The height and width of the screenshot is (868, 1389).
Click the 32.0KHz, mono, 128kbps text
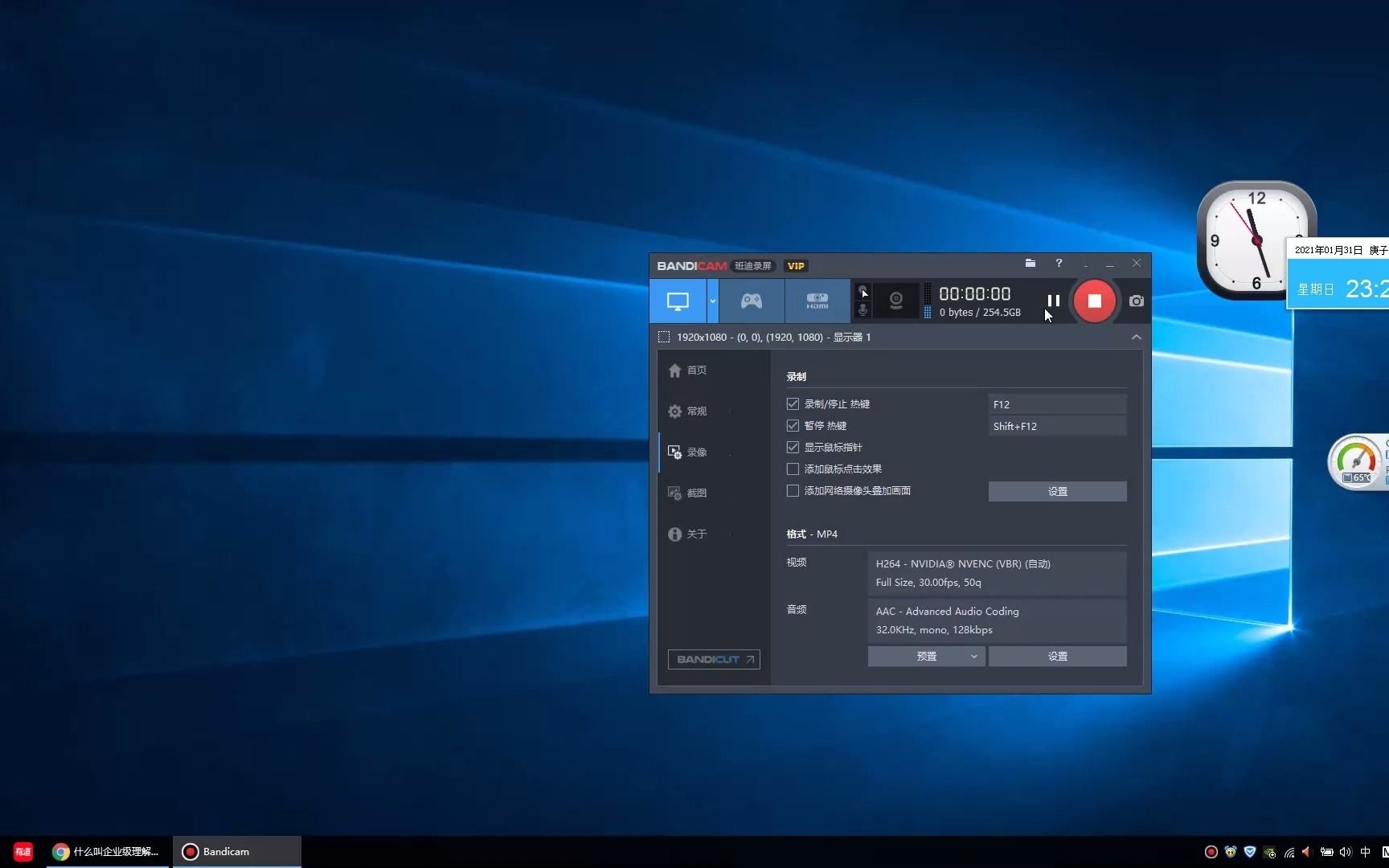click(934, 630)
